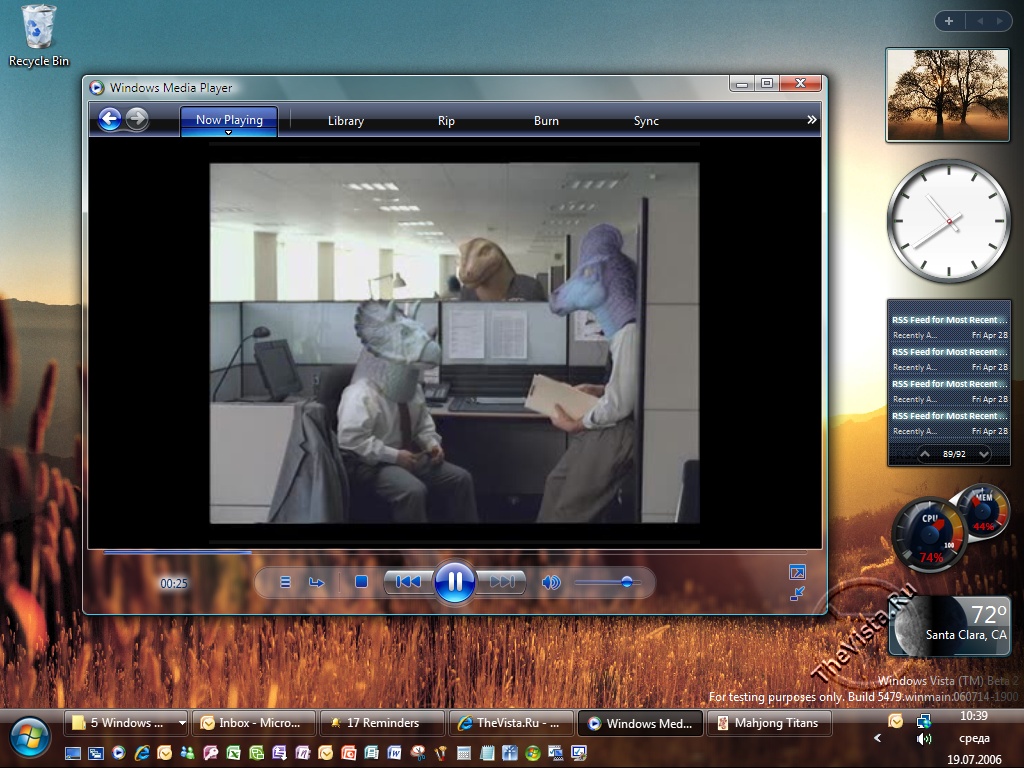Expand the 5 Windows group dropdown arrow
1024x768 pixels.
tap(182, 723)
